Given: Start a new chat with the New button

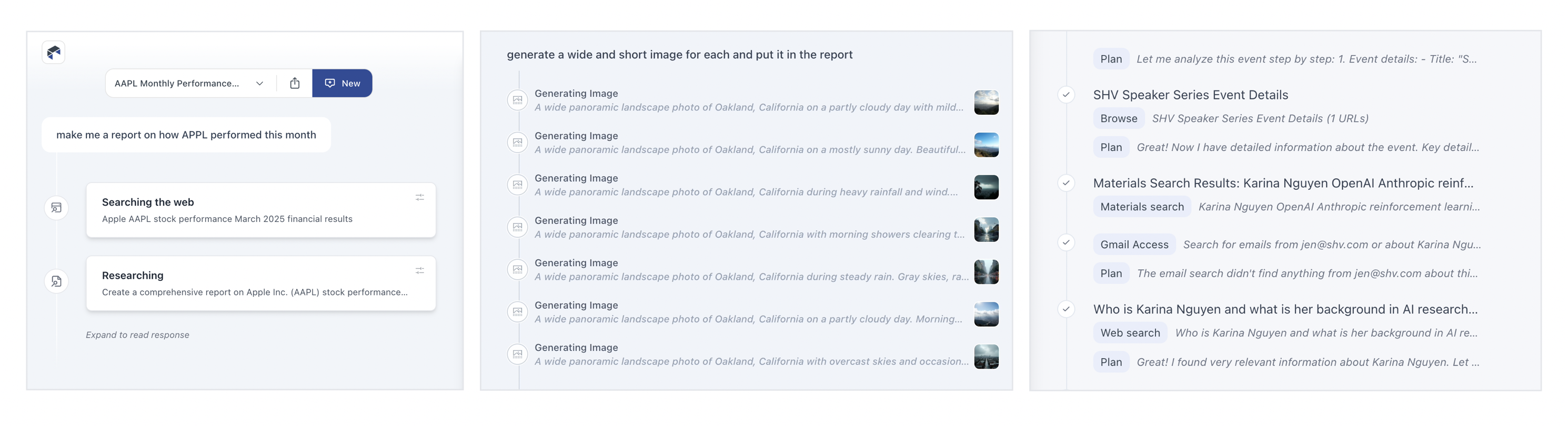Looking at the screenshot, I should click(342, 84).
